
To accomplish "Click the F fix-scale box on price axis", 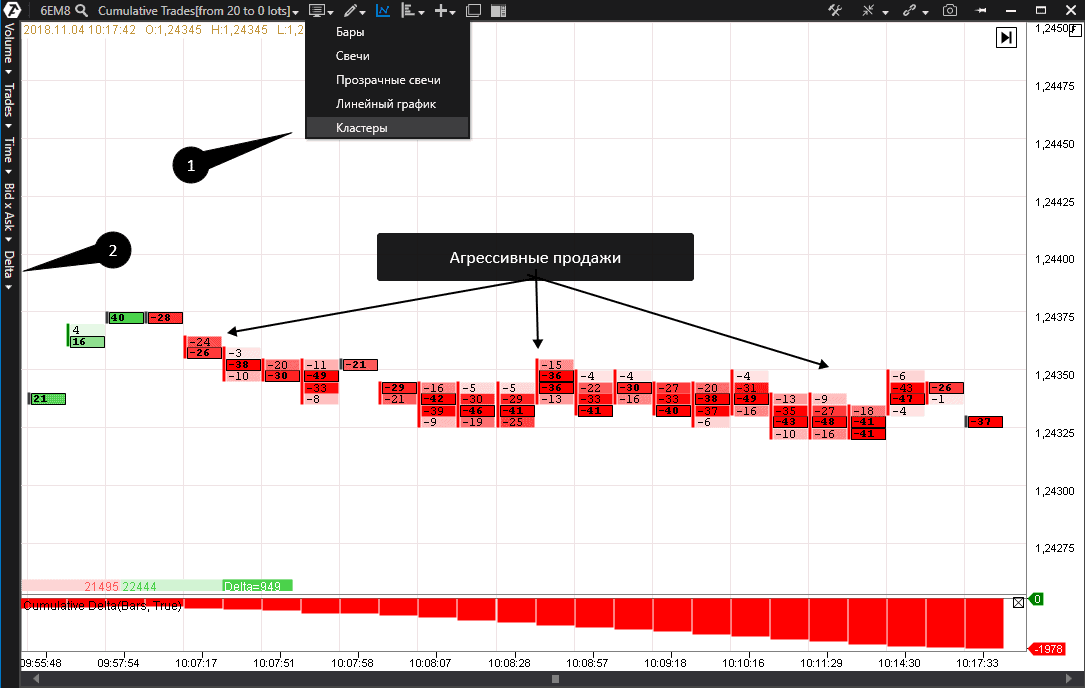I will [1075, 30].
